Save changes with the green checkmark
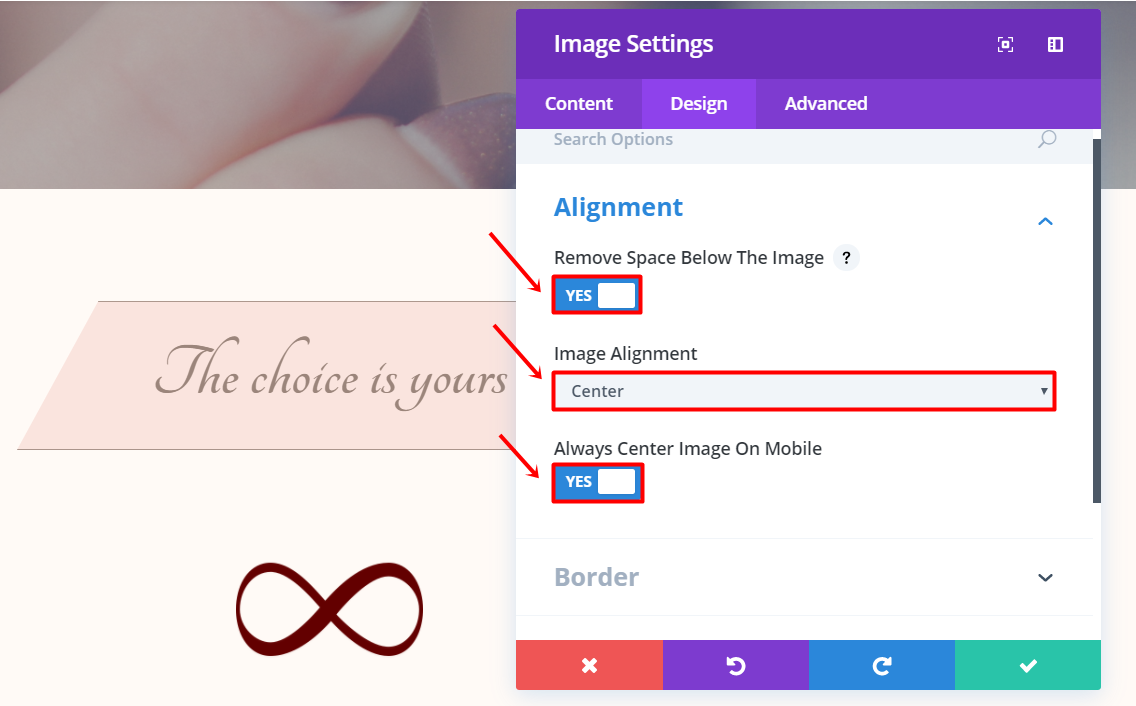This screenshot has height=706, width=1136. pyautogui.click(x=1027, y=665)
